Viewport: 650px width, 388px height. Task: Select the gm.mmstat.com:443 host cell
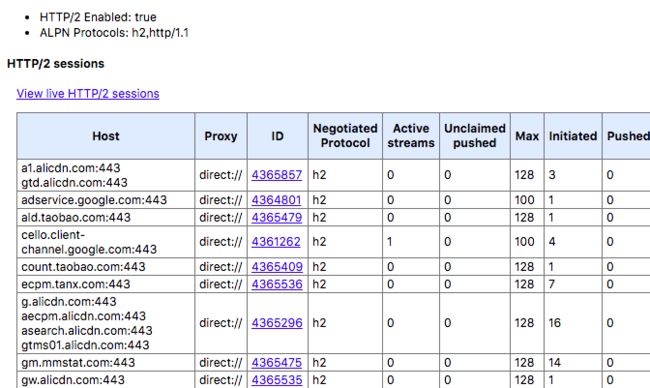click(106, 363)
